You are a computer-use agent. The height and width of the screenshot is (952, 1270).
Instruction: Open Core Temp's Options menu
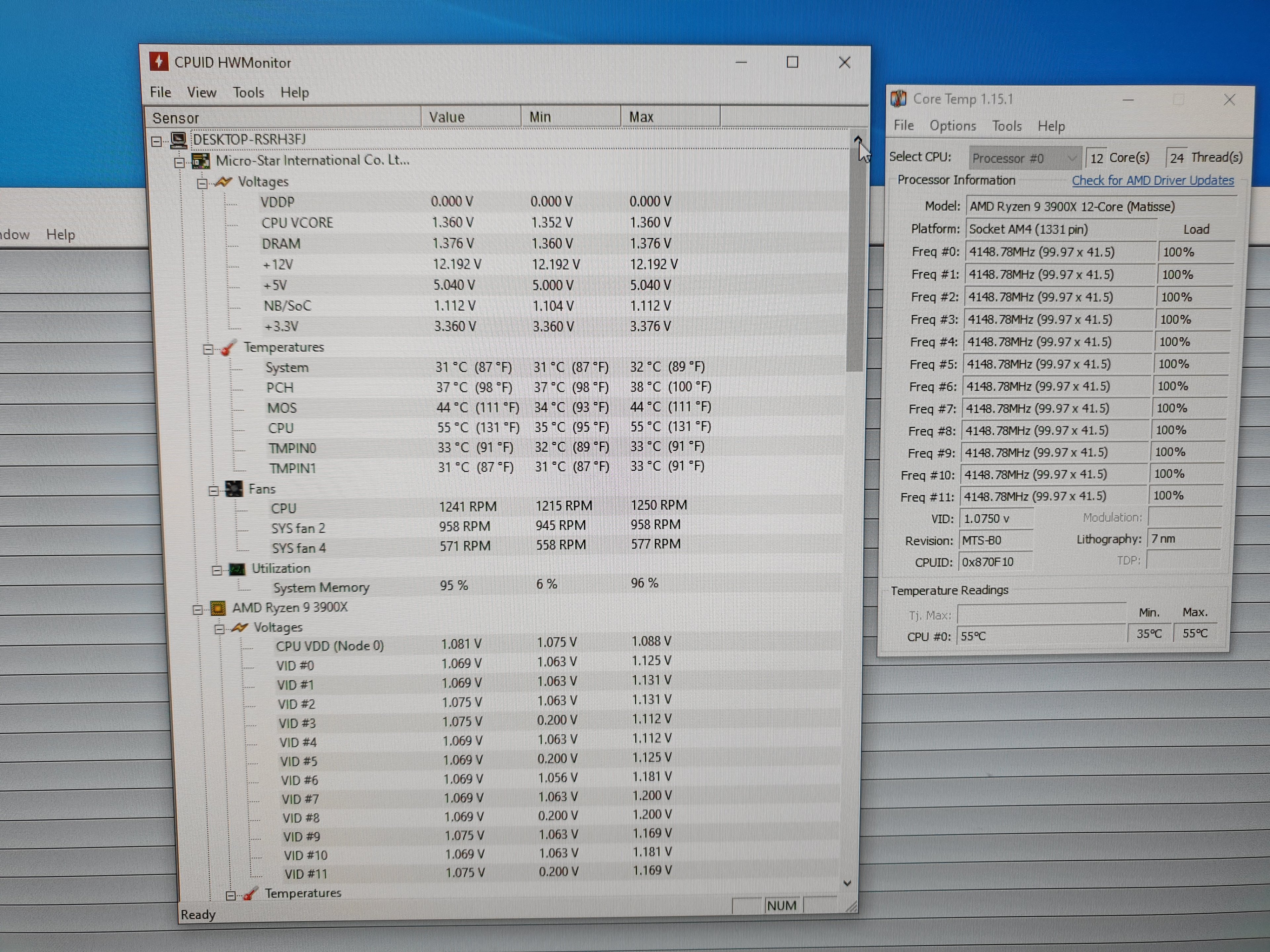tap(952, 126)
